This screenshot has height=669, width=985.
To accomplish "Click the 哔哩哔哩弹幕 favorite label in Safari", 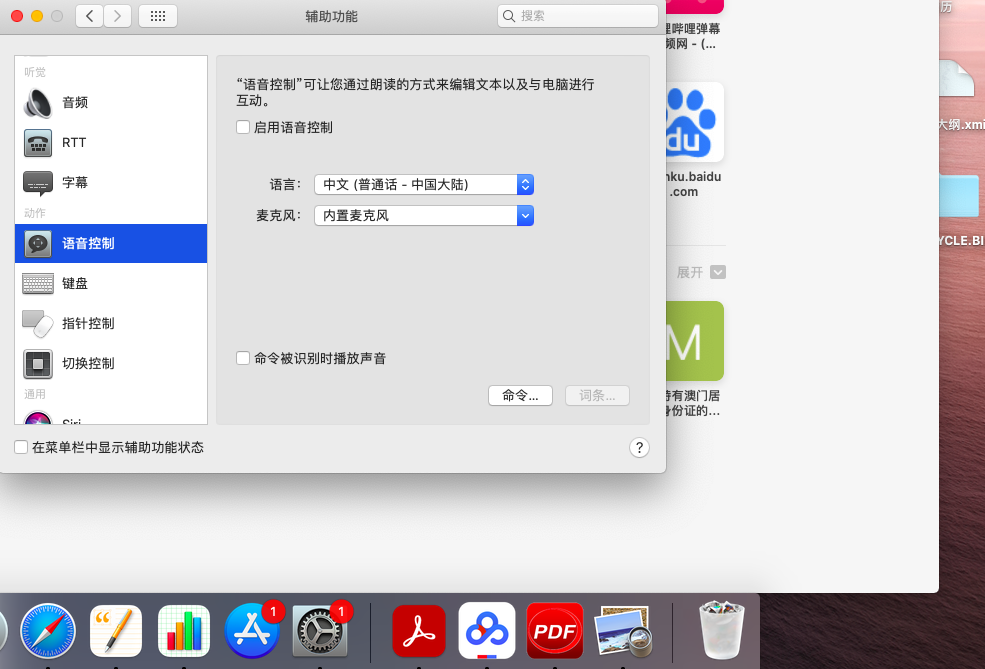I will [x=694, y=36].
